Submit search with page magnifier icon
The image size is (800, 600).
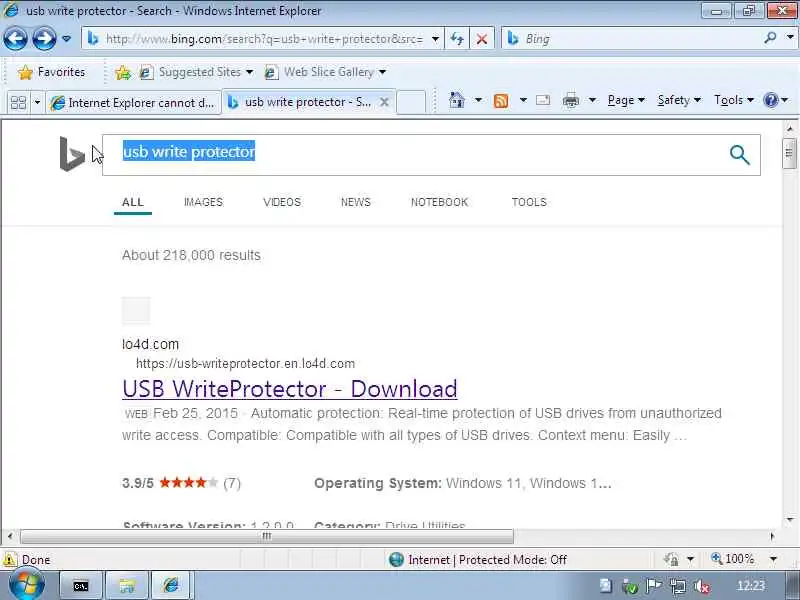pyautogui.click(x=739, y=155)
